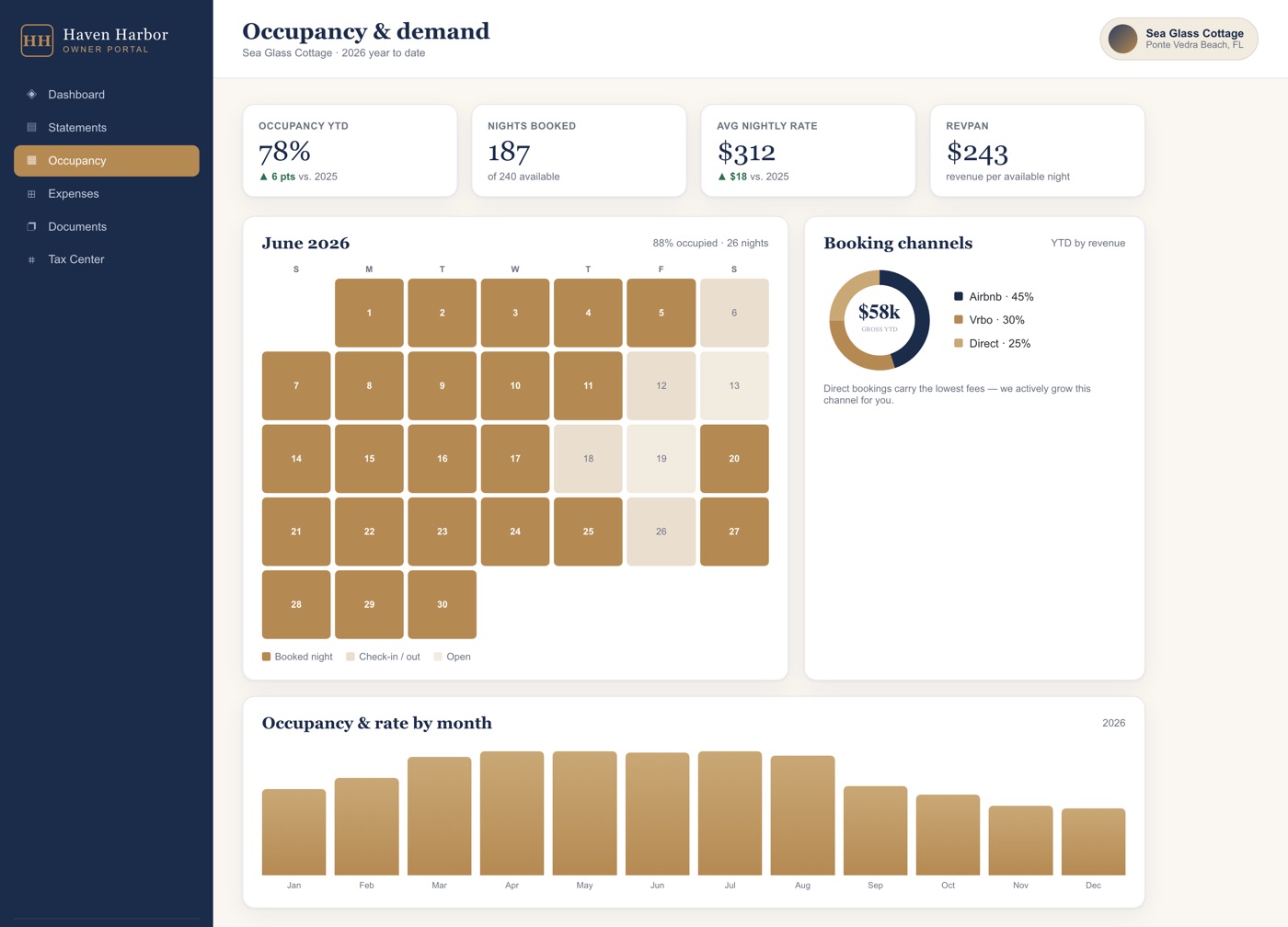Select June 5 booked night

pyautogui.click(x=661, y=313)
